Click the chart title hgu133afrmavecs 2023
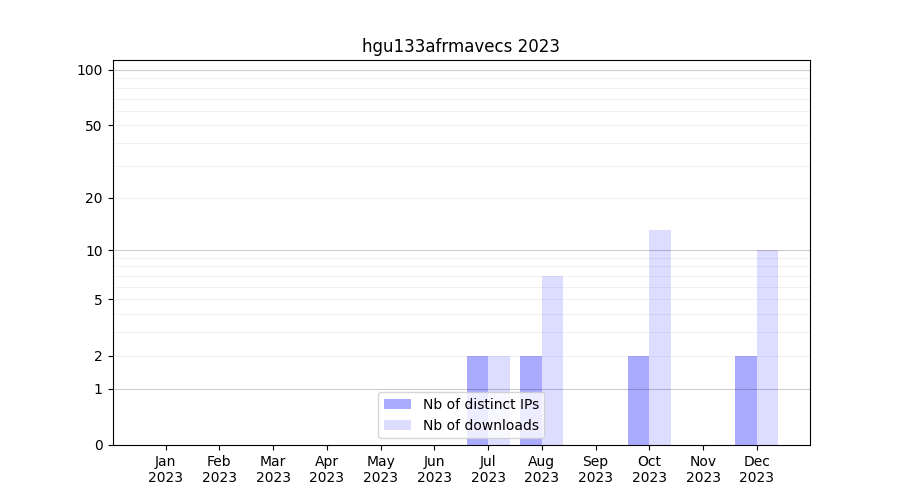Viewport: 900px width, 500px height. (x=460, y=46)
